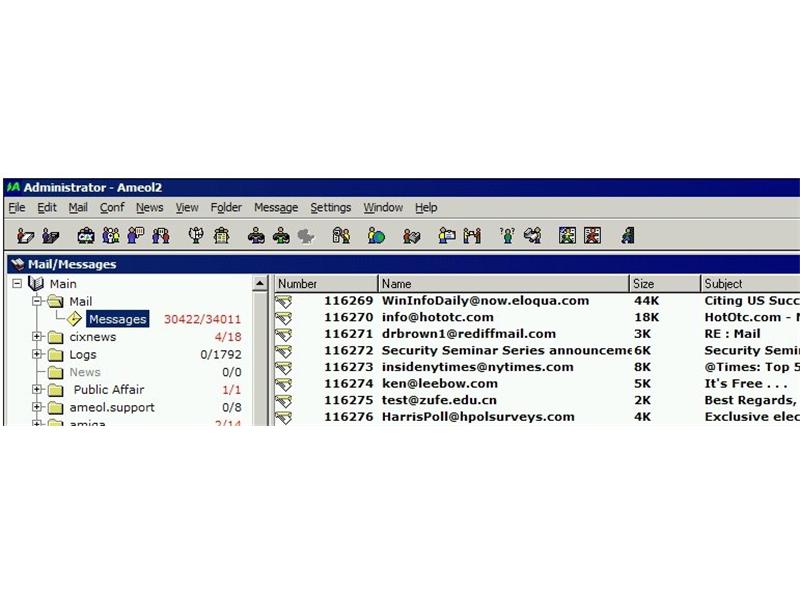Select the Public Affair folder label
800x600 pixels.
pos(109,390)
